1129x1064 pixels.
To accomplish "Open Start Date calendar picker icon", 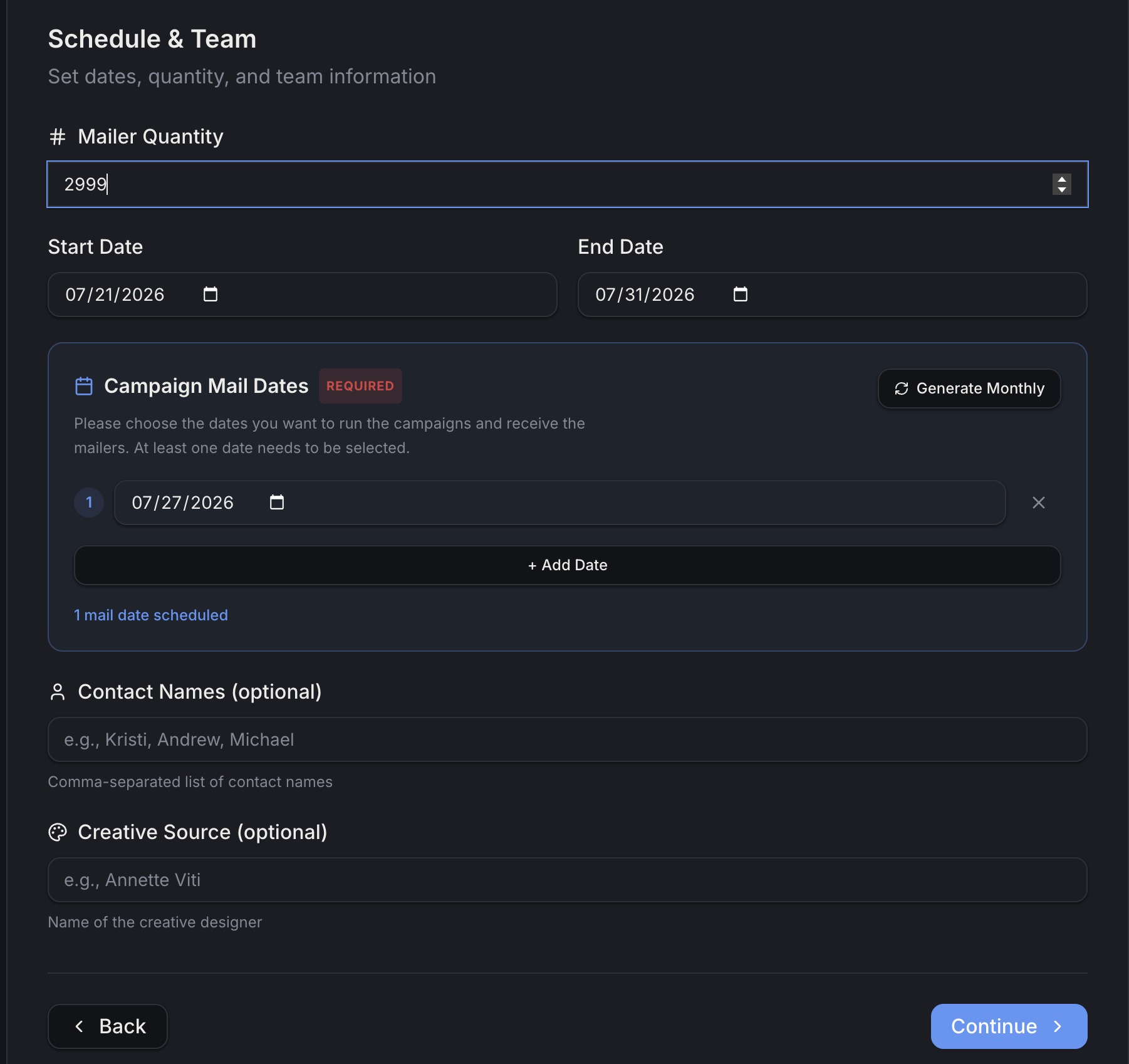I will (x=211, y=294).
